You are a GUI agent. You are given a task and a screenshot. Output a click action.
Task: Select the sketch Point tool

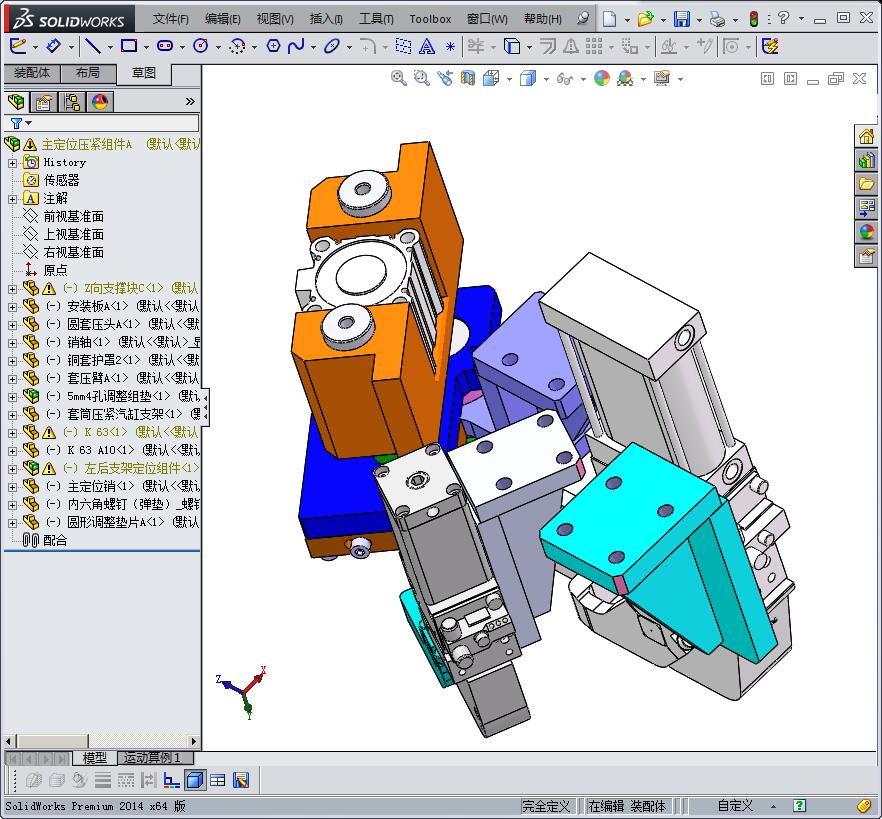point(450,47)
